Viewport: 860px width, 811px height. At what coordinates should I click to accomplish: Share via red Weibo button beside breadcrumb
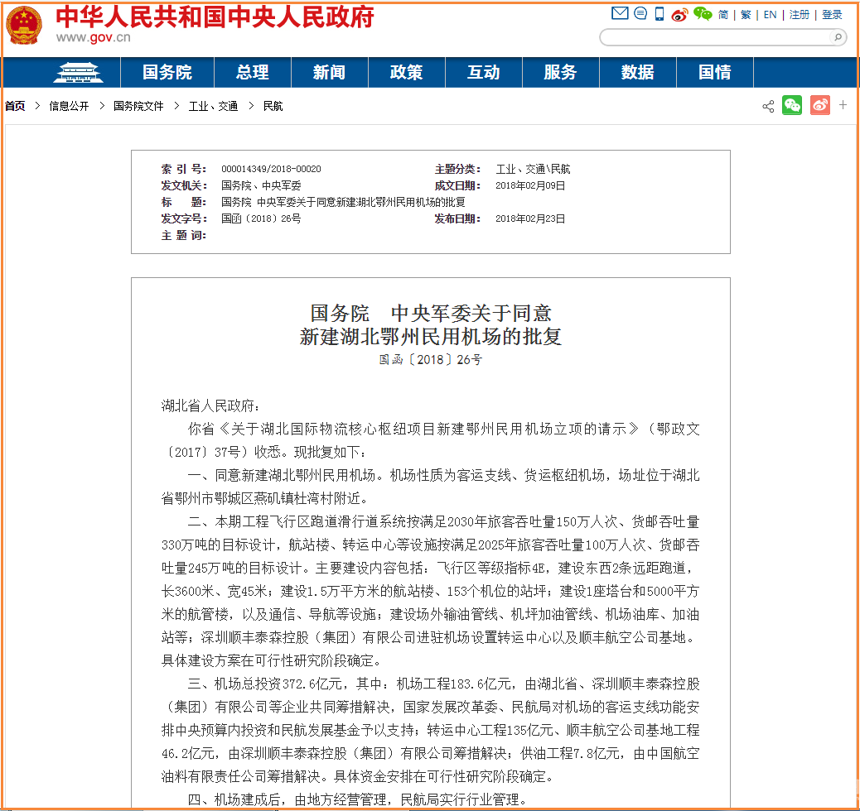coord(820,105)
